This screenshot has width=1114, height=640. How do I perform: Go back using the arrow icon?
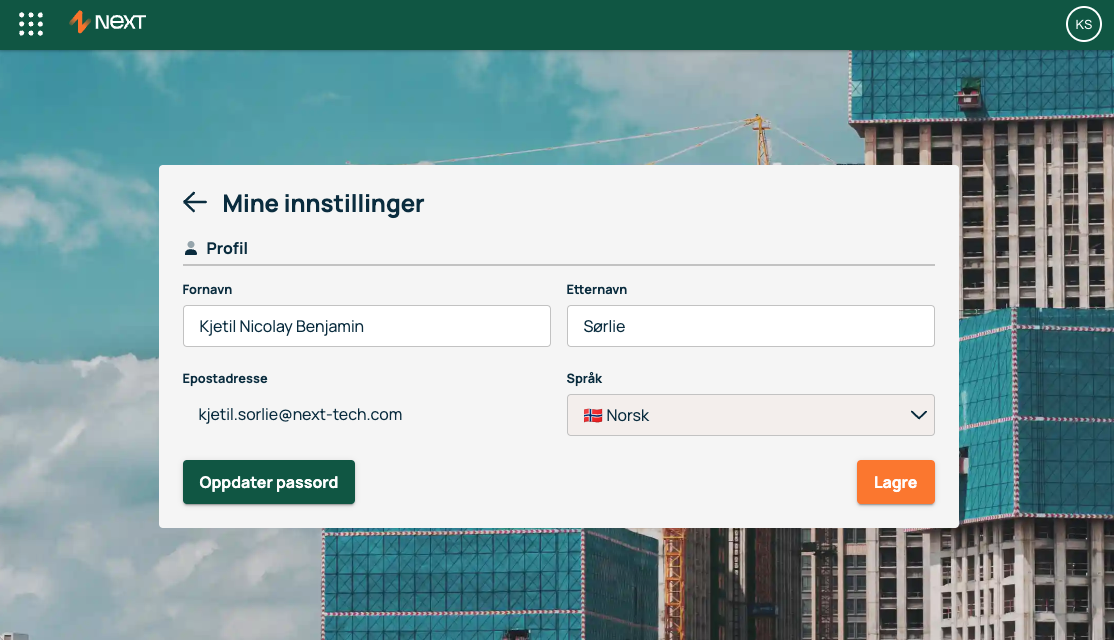[x=195, y=202]
